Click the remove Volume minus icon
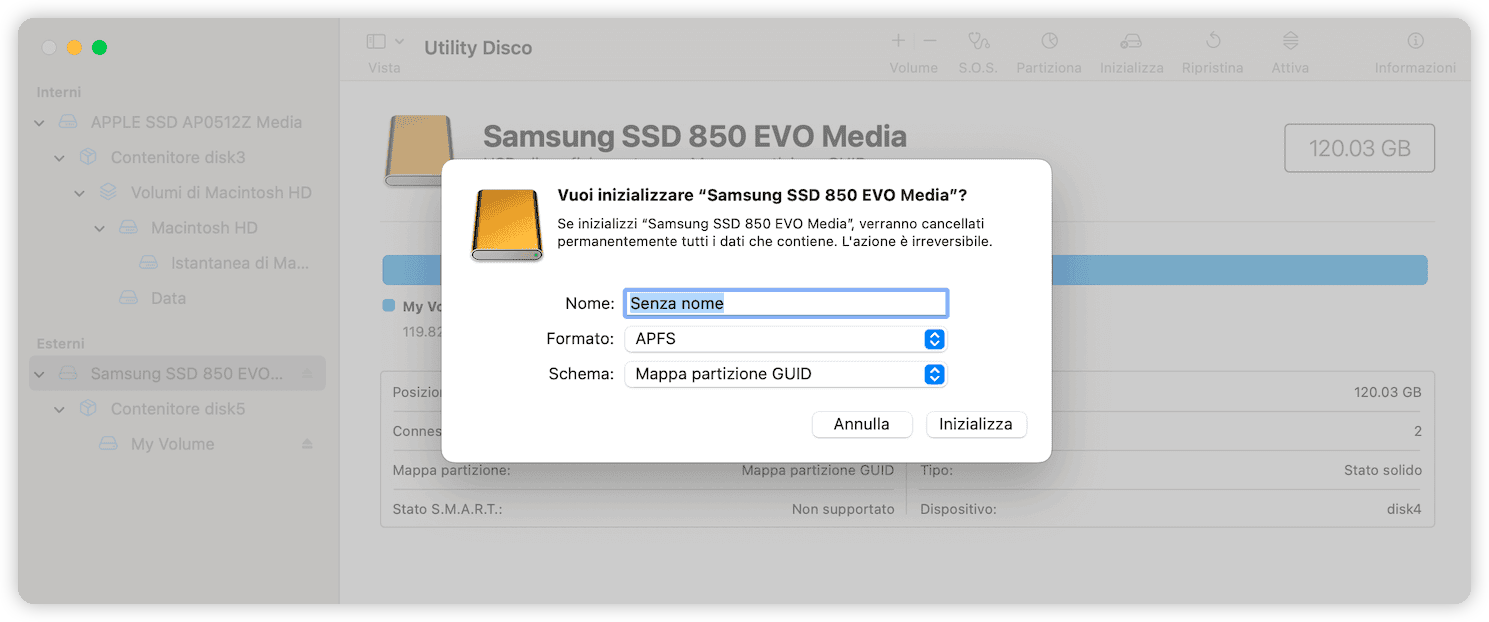Screen dimensions: 1489x622 pos(930,41)
